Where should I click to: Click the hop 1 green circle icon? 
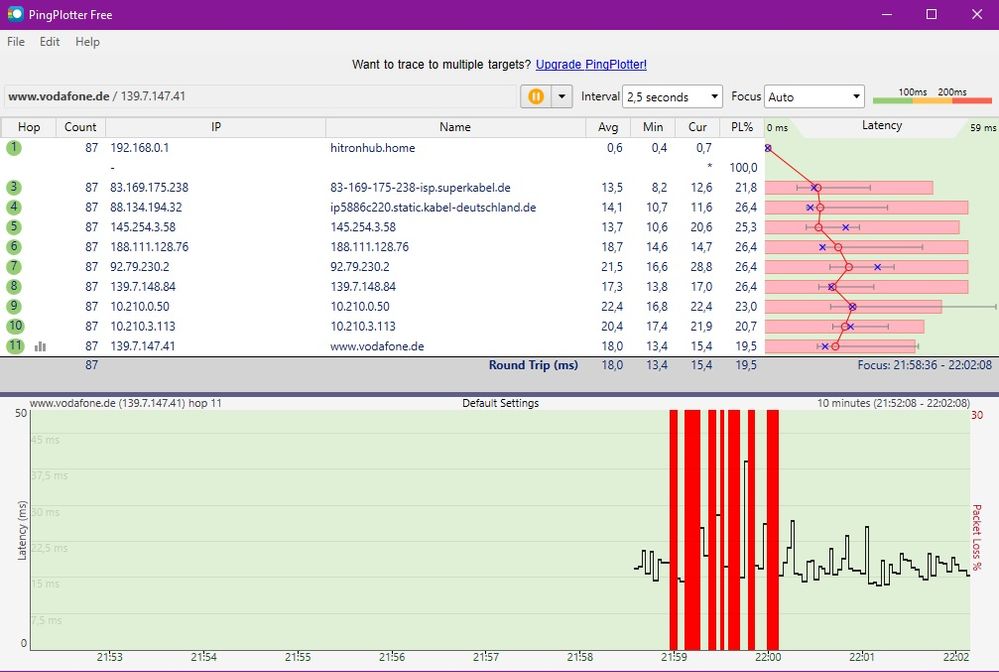click(14, 148)
